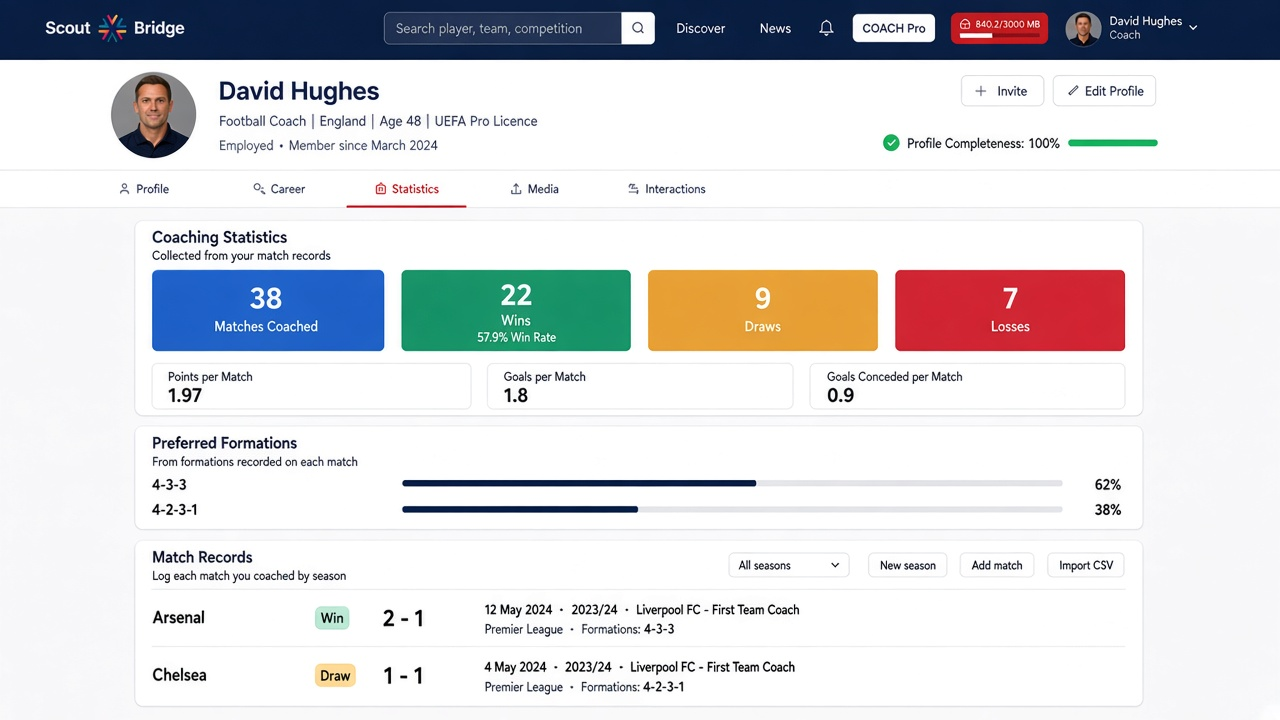Click the Invite button

coord(1002,91)
